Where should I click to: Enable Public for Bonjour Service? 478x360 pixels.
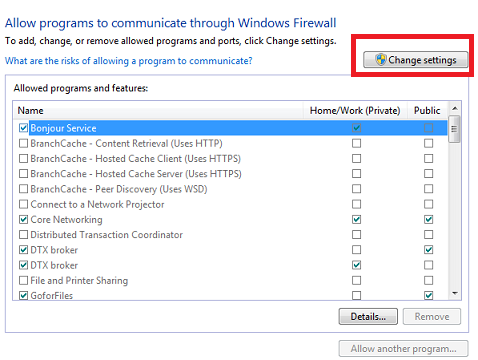click(x=428, y=128)
